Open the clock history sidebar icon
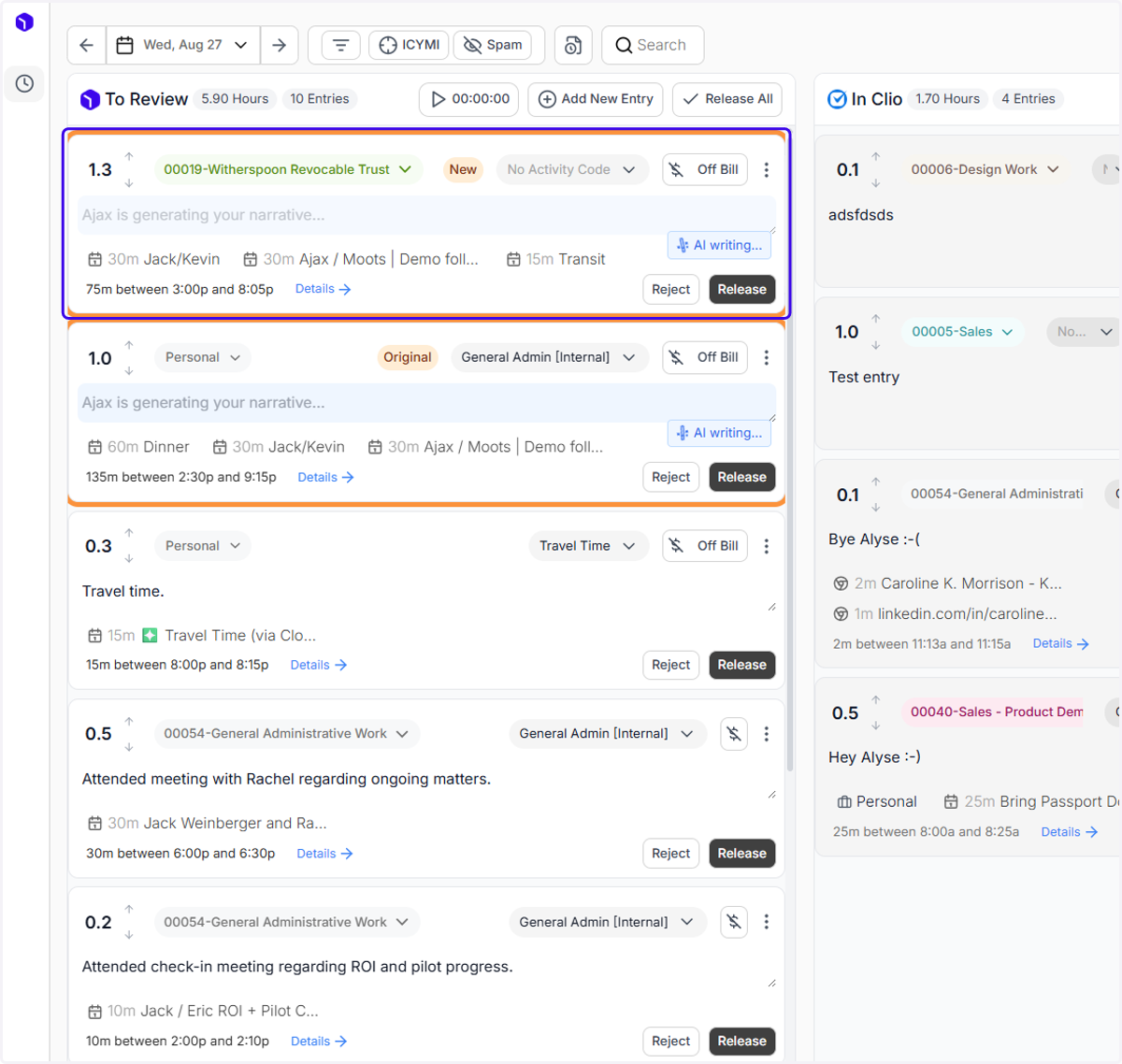The width and height of the screenshot is (1122, 1064). [x=24, y=83]
